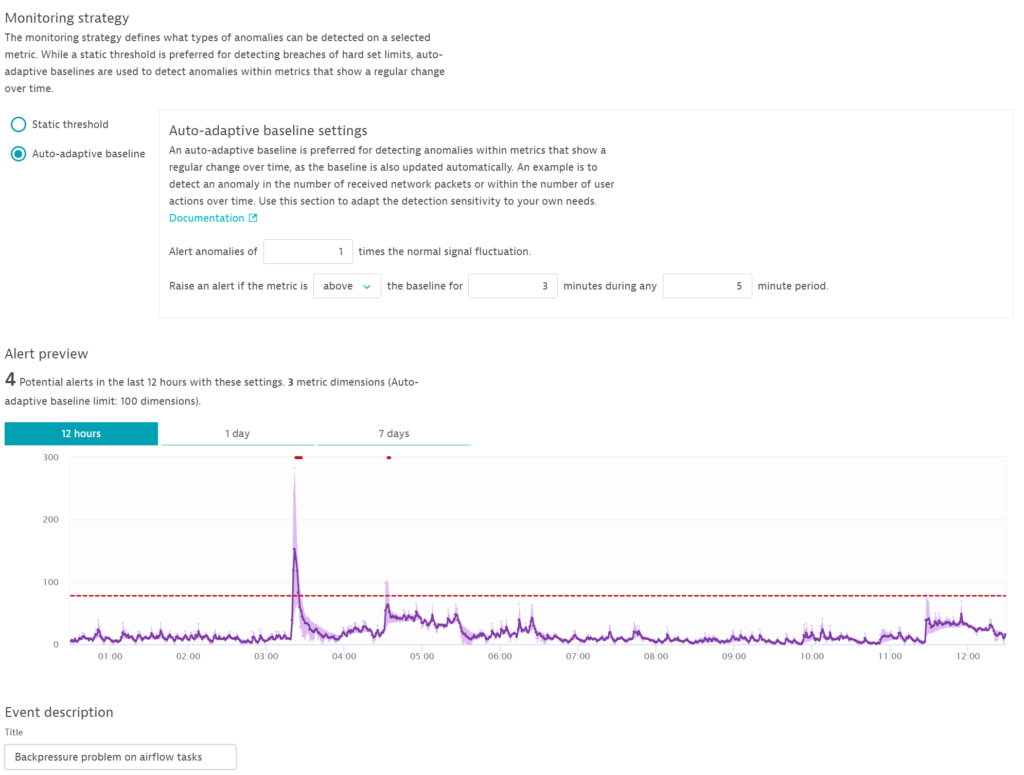This screenshot has width=1024, height=775.
Task: Click the potential alerts count 4
Action: (x=10, y=379)
